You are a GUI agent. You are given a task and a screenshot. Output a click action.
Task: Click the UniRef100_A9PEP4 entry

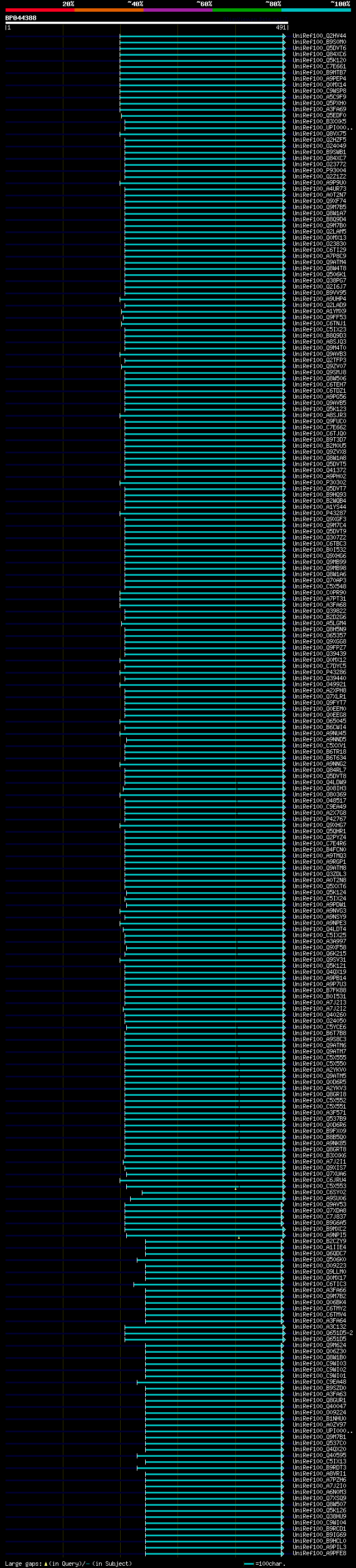(319, 78)
